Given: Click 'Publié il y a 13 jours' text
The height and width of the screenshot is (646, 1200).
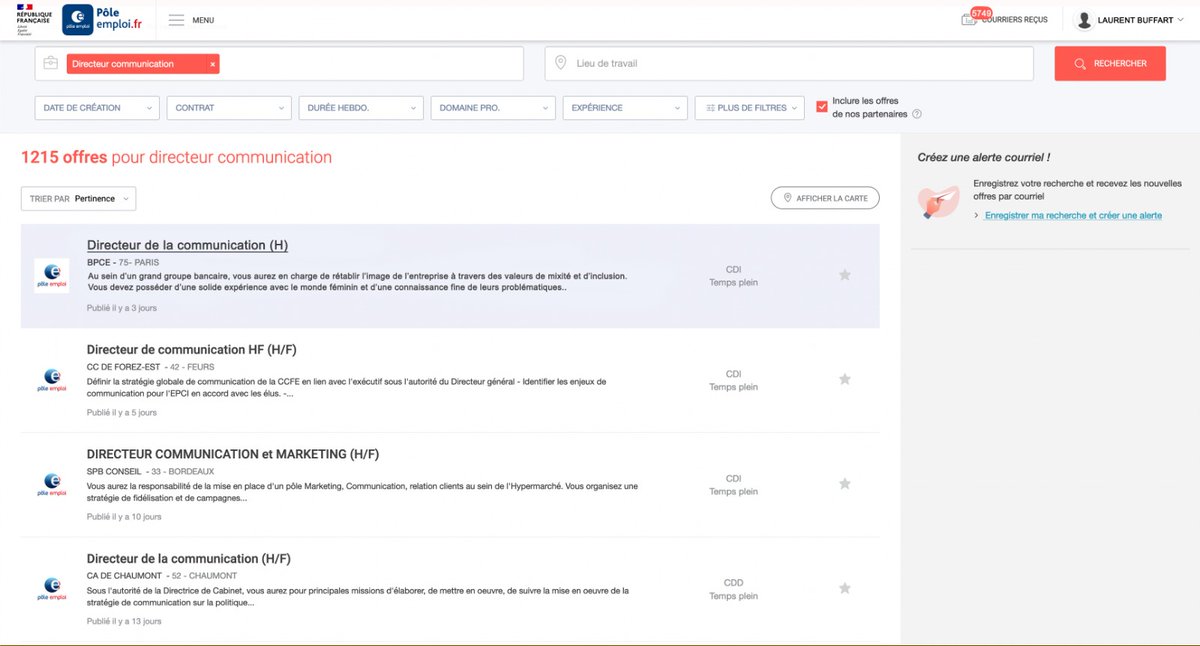Looking at the screenshot, I should [124, 621].
